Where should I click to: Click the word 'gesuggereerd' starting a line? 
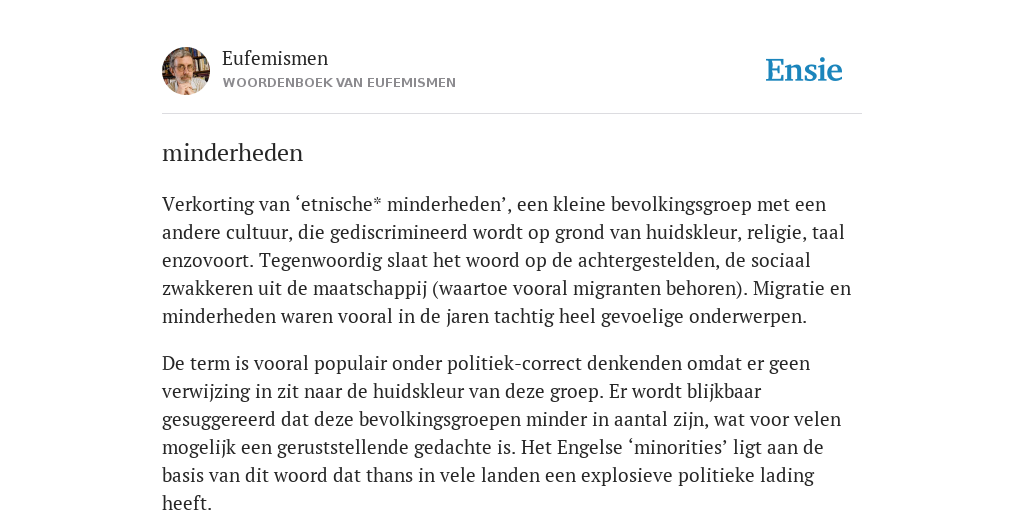(219, 419)
